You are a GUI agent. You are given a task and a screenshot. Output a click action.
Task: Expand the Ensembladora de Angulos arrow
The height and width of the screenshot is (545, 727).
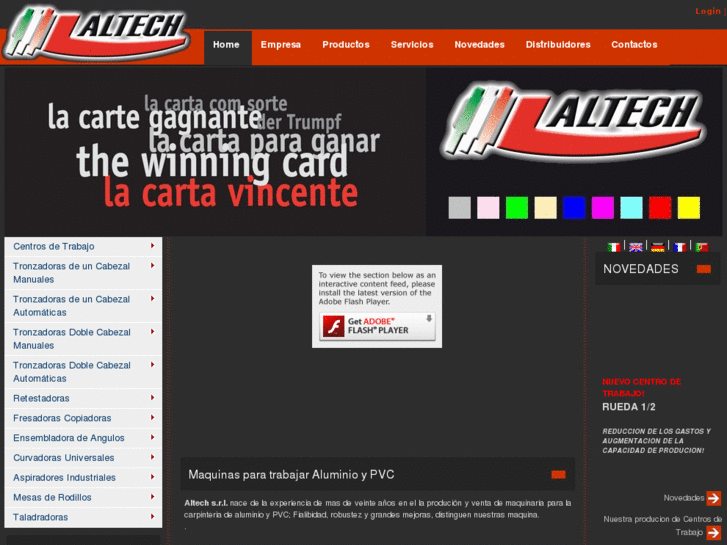pos(153,437)
